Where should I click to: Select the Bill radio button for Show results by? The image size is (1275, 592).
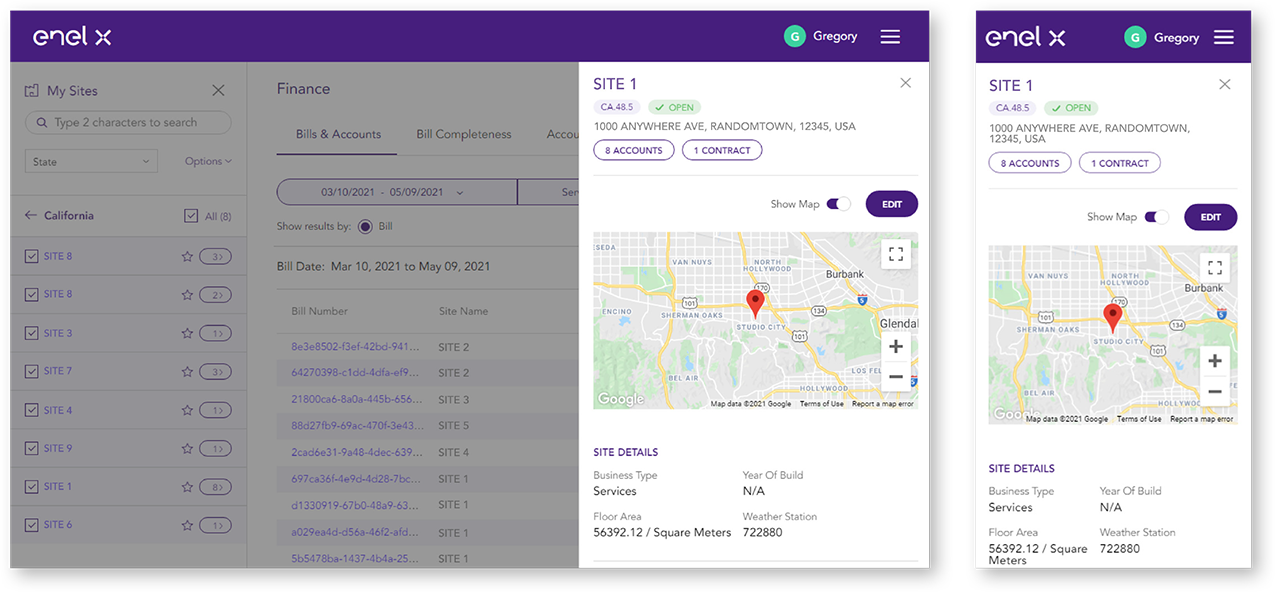click(365, 227)
